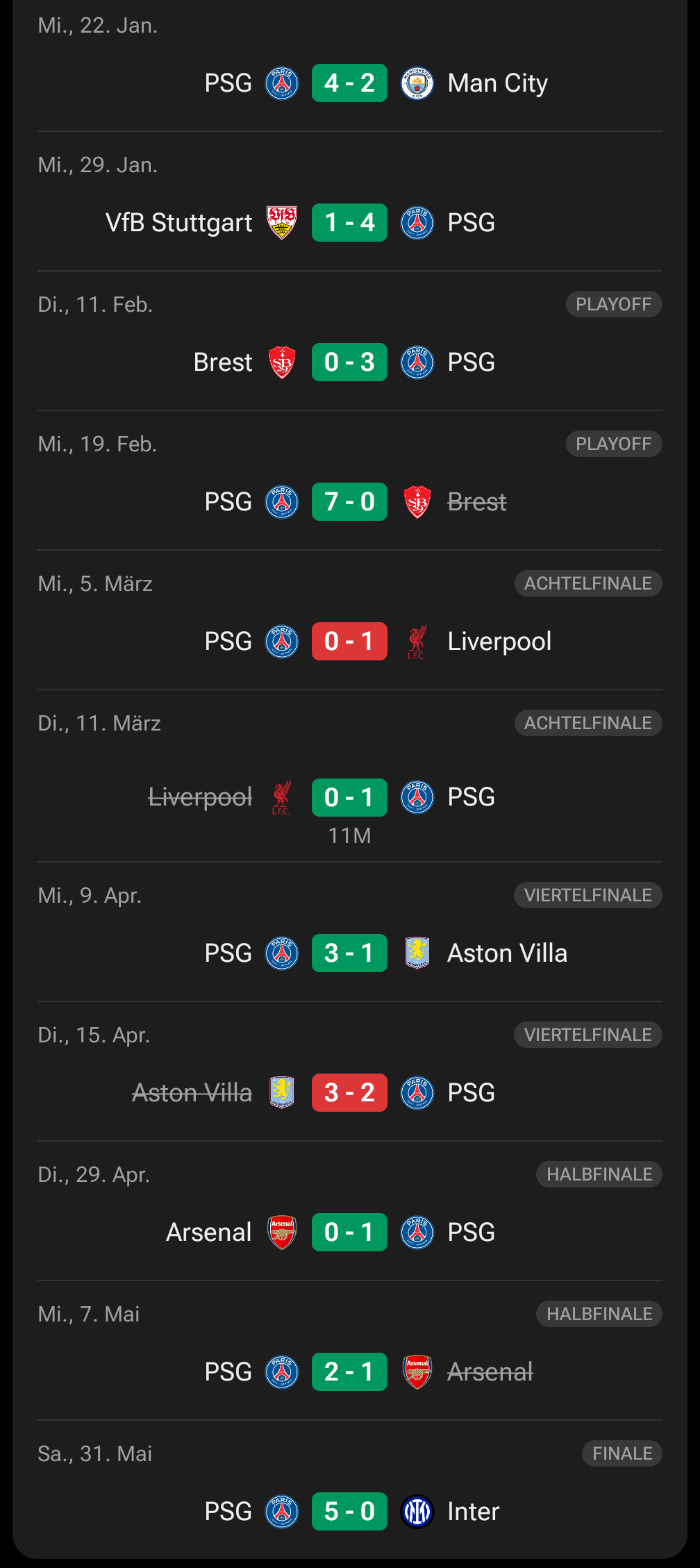Tap the HALBFINALE badge on 7. Mai

point(599,1314)
